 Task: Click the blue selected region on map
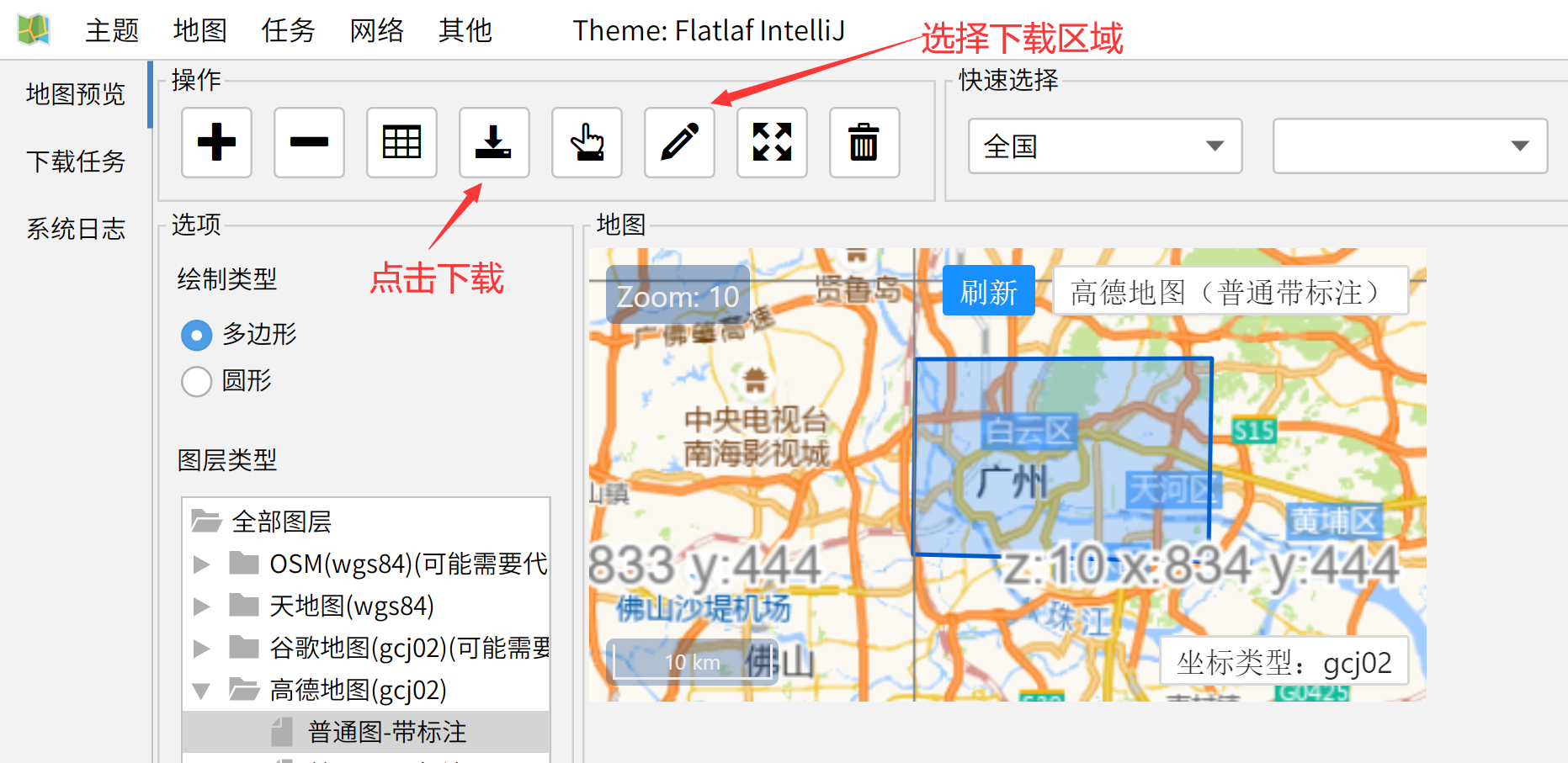click(x=1062, y=457)
